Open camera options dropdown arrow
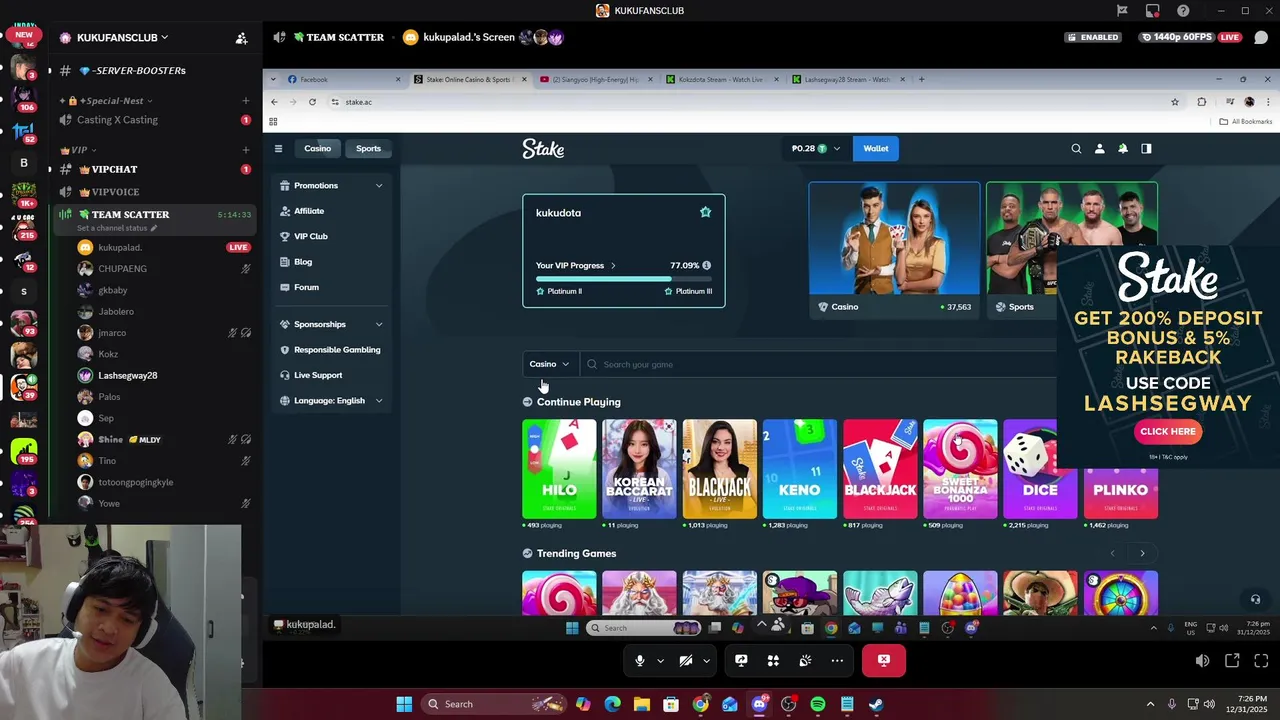The width and height of the screenshot is (1280, 720). 707,661
